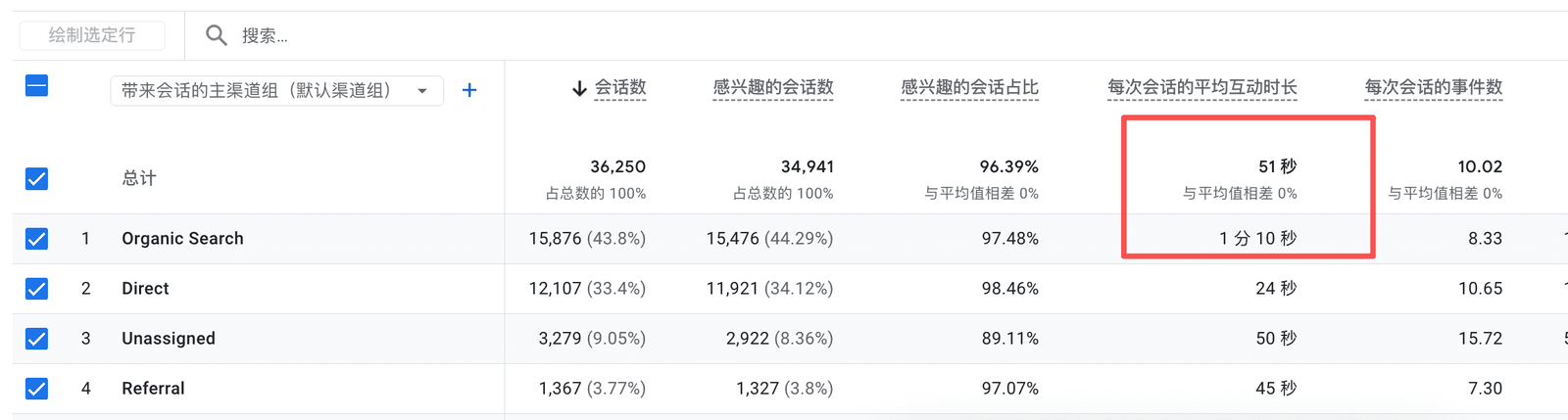Open the 带来会话的主渠道组 dimension dropdown
Viewport: 1568px width, 420px height.
point(276,91)
